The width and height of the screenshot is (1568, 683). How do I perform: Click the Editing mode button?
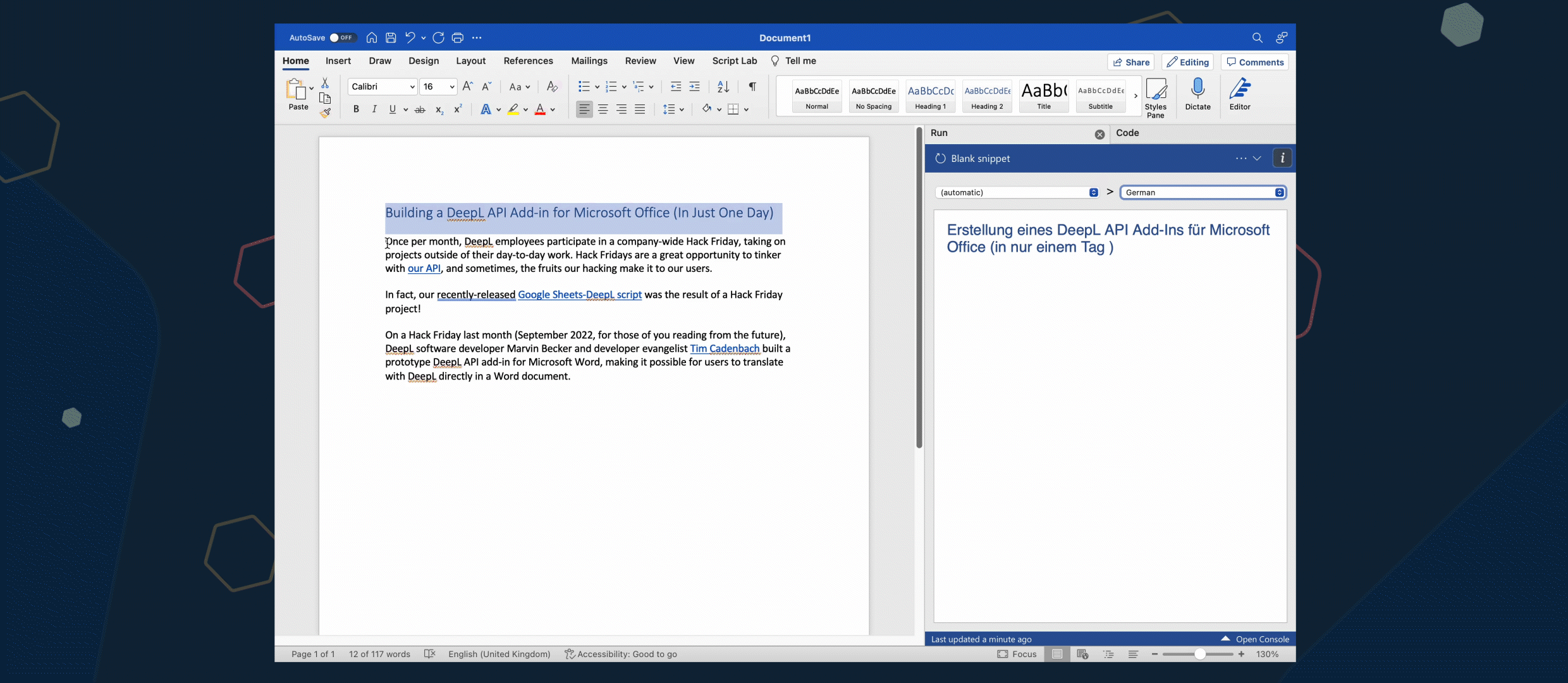point(1187,62)
